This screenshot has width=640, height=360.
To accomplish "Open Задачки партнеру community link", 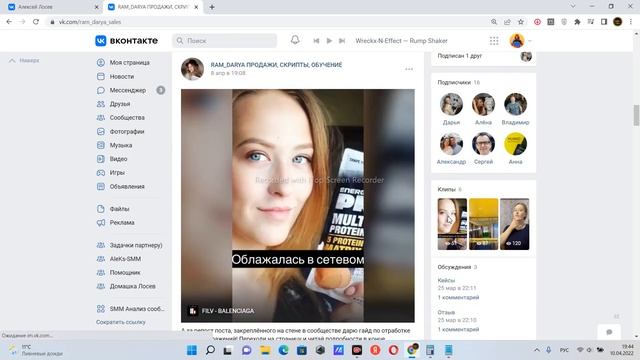I will point(136,245).
